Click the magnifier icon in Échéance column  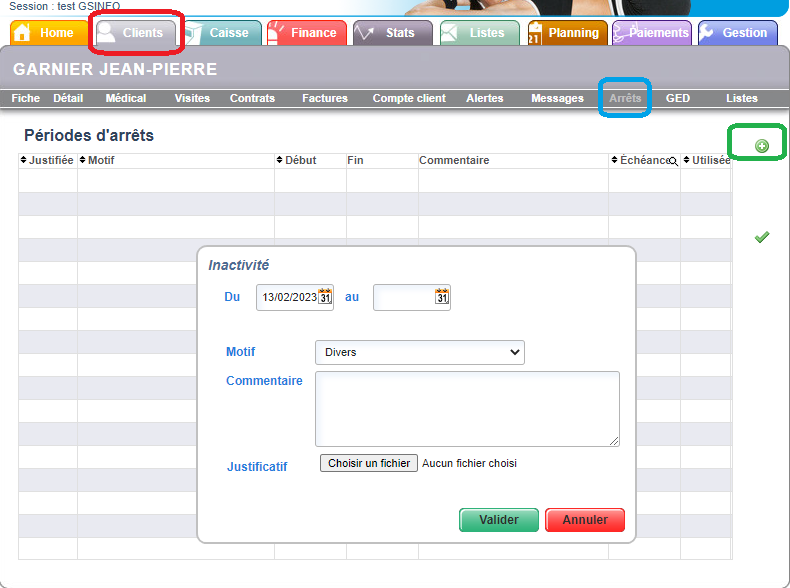click(x=673, y=161)
